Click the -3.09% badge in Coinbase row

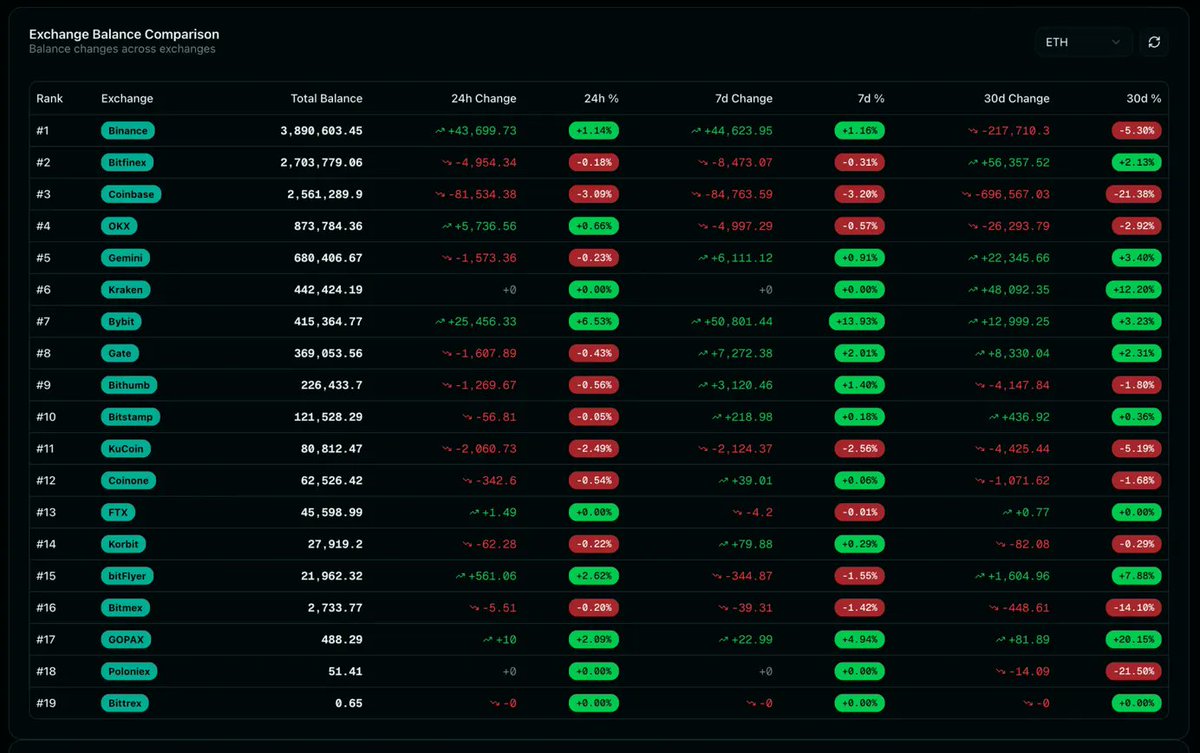coord(594,194)
